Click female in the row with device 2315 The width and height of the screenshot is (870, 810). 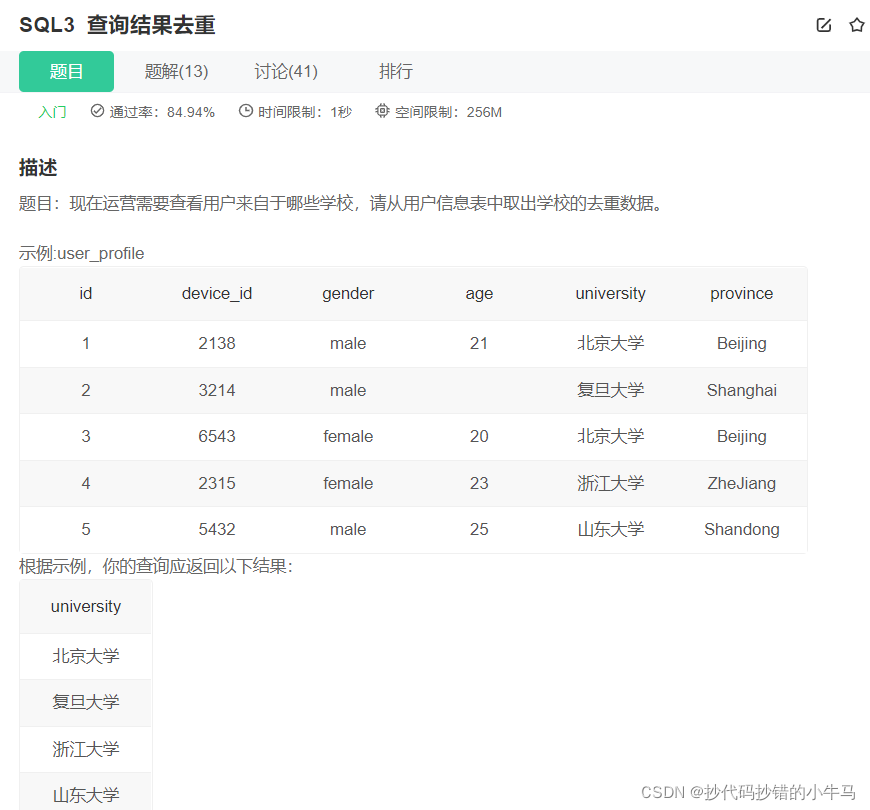pos(348,483)
